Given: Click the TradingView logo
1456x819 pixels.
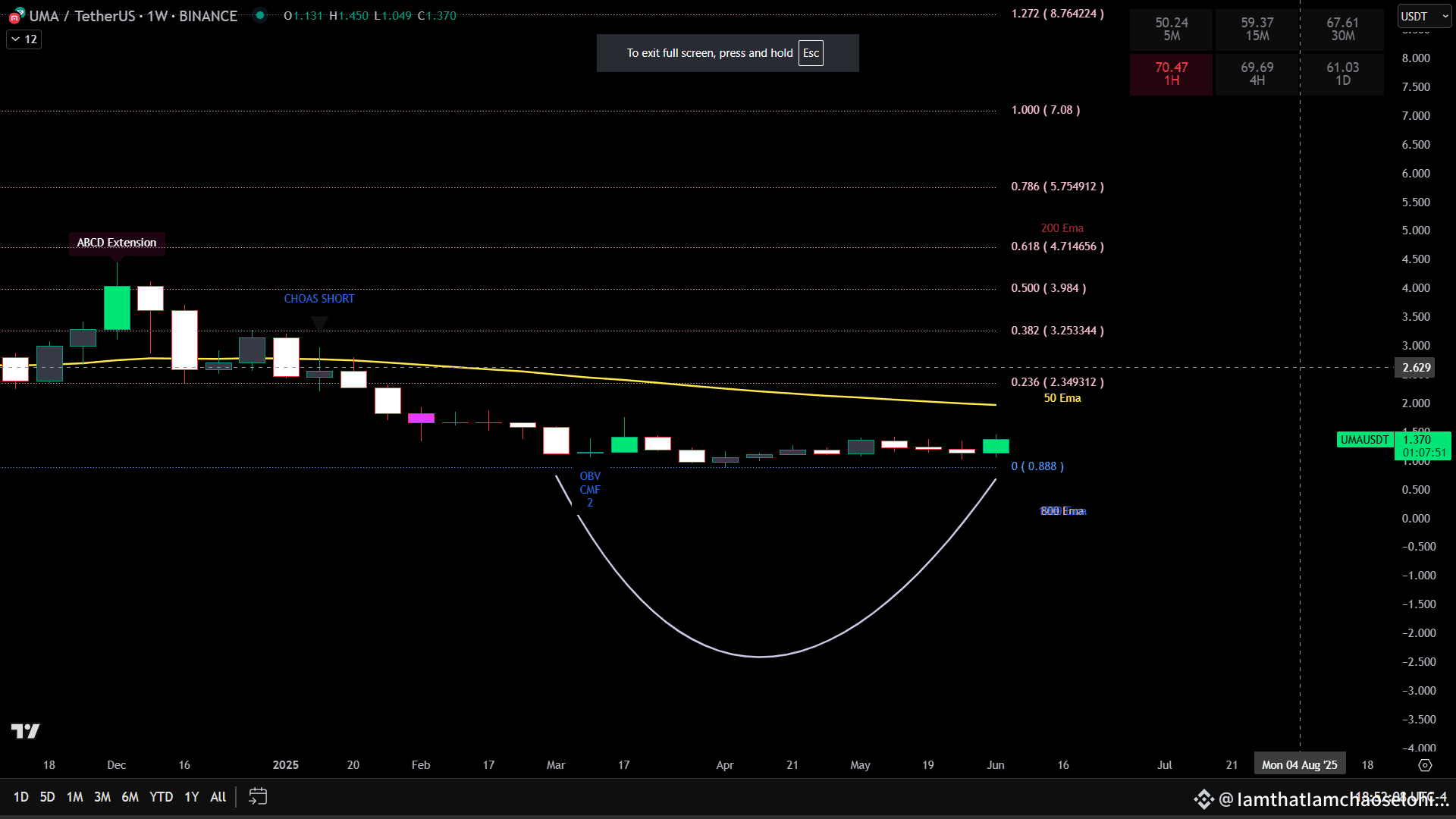Looking at the screenshot, I should [25, 731].
